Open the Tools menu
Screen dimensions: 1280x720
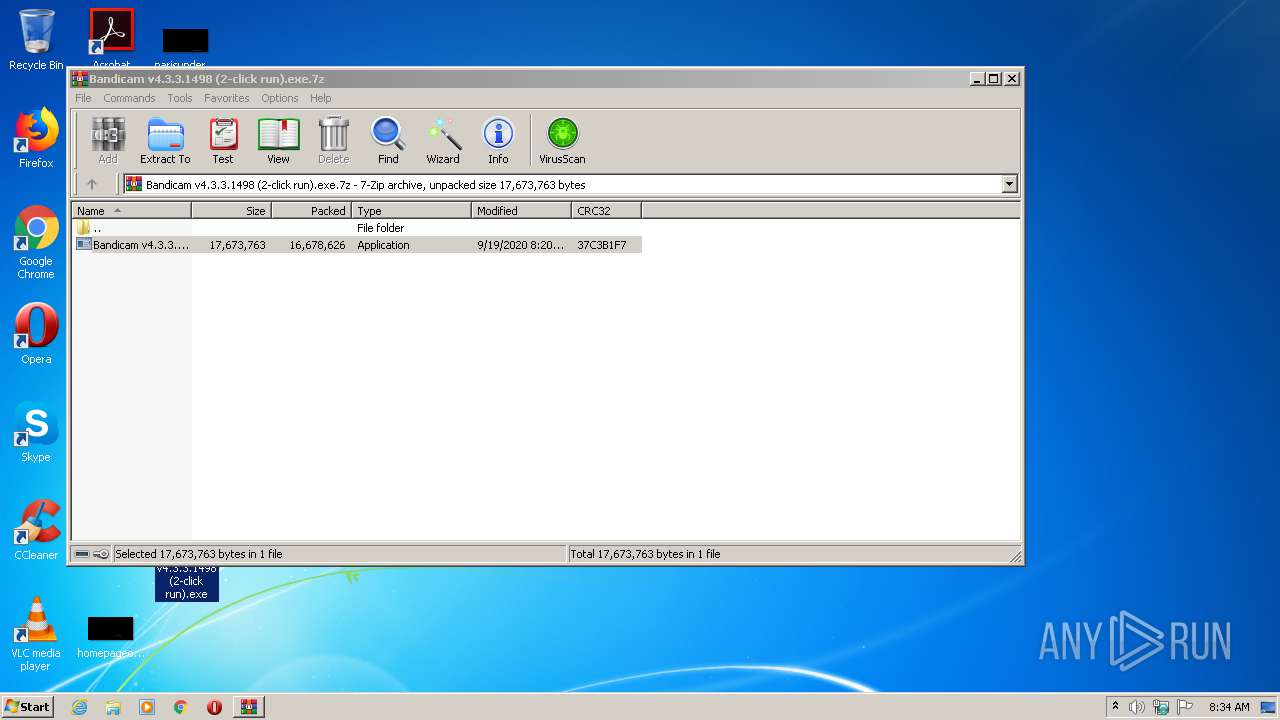pyautogui.click(x=180, y=98)
